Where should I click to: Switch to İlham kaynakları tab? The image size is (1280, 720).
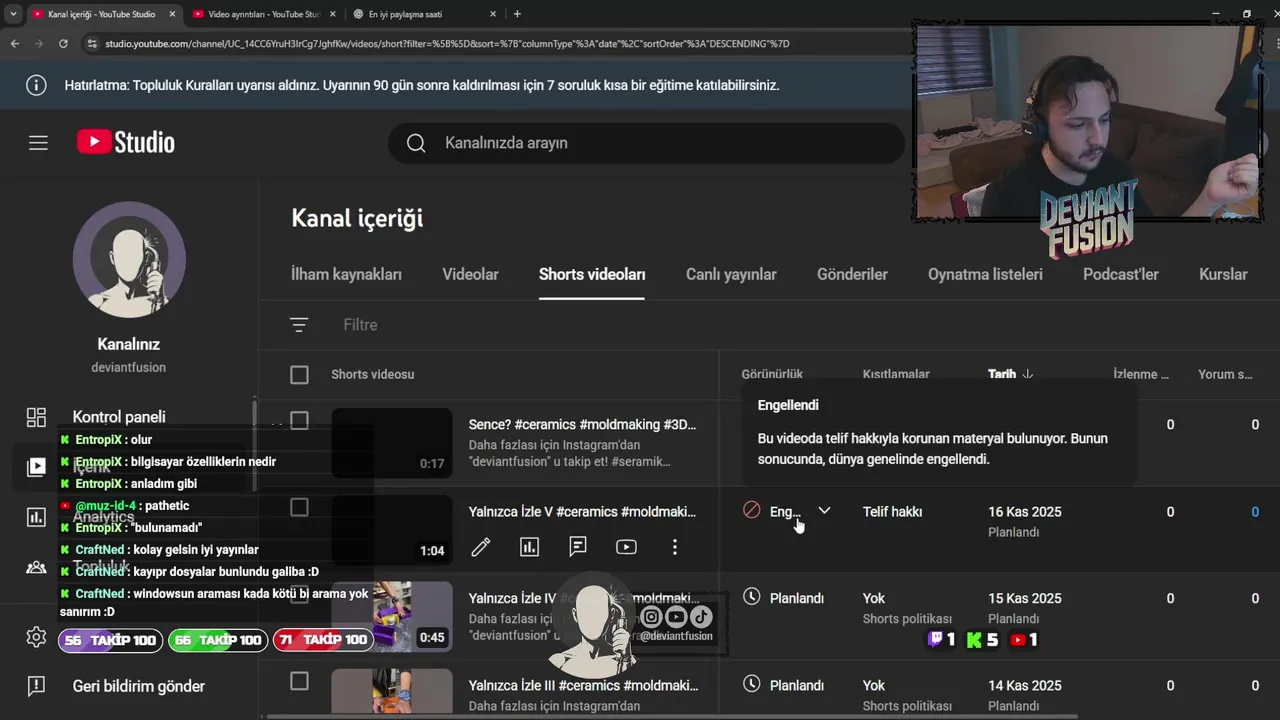(x=346, y=274)
